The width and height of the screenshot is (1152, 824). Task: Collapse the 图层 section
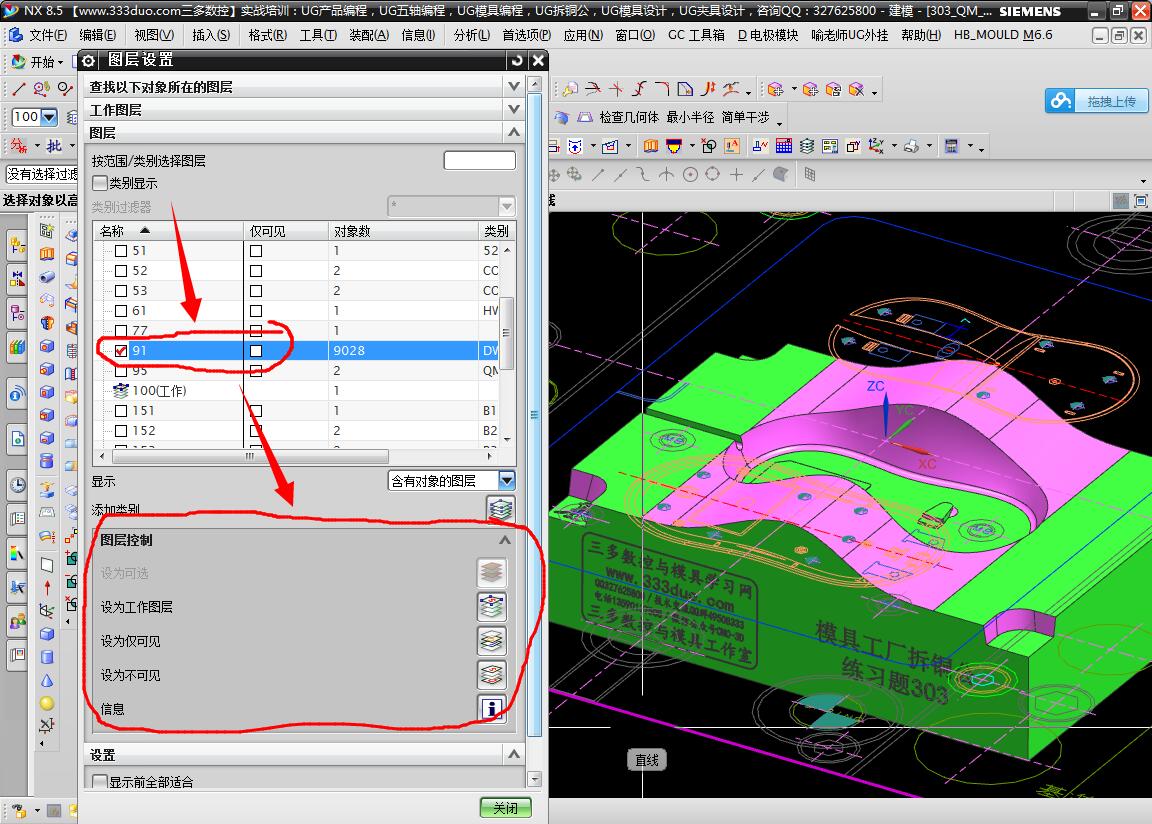514,132
